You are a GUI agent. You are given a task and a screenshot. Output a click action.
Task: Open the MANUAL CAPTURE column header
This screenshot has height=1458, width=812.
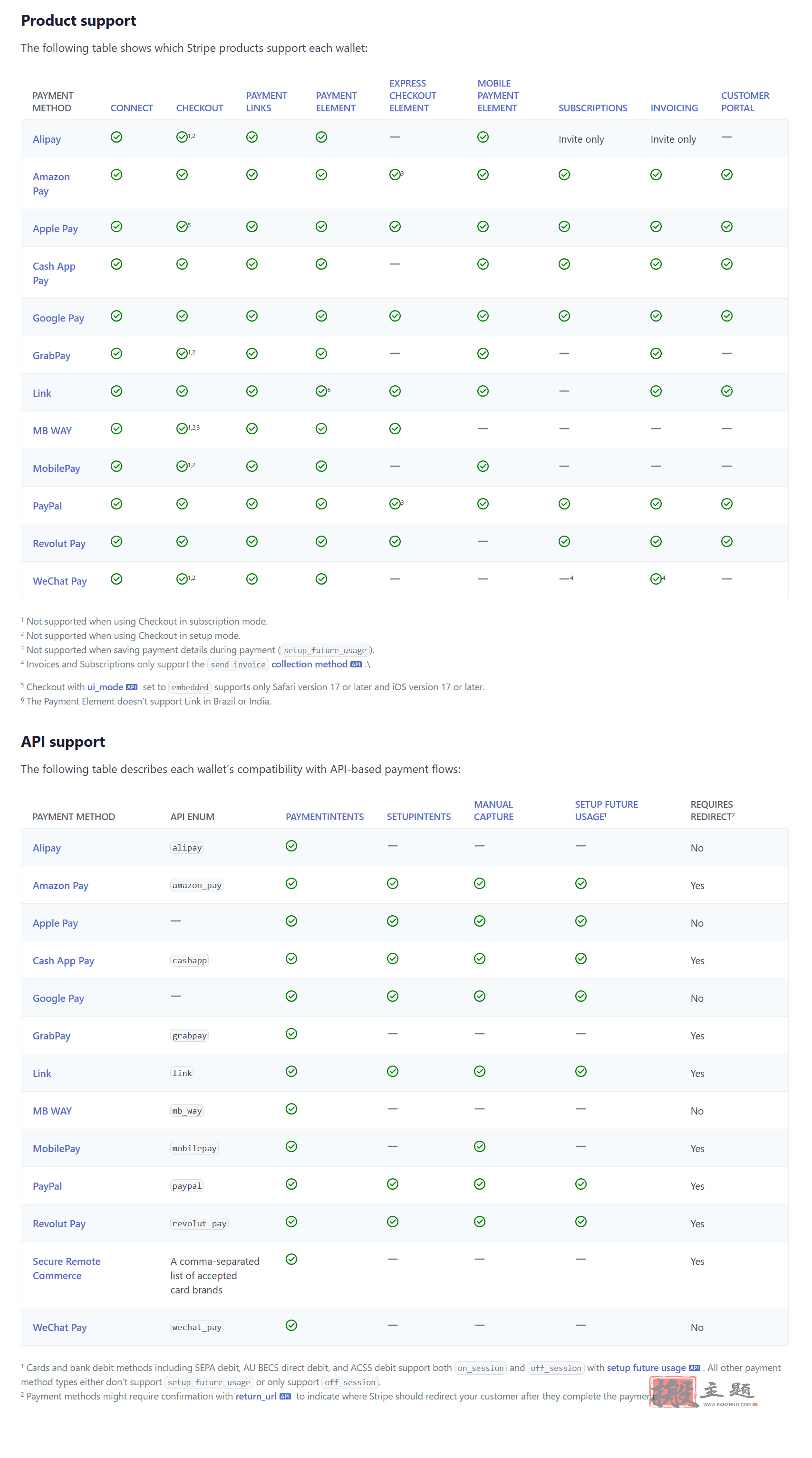[x=493, y=811]
